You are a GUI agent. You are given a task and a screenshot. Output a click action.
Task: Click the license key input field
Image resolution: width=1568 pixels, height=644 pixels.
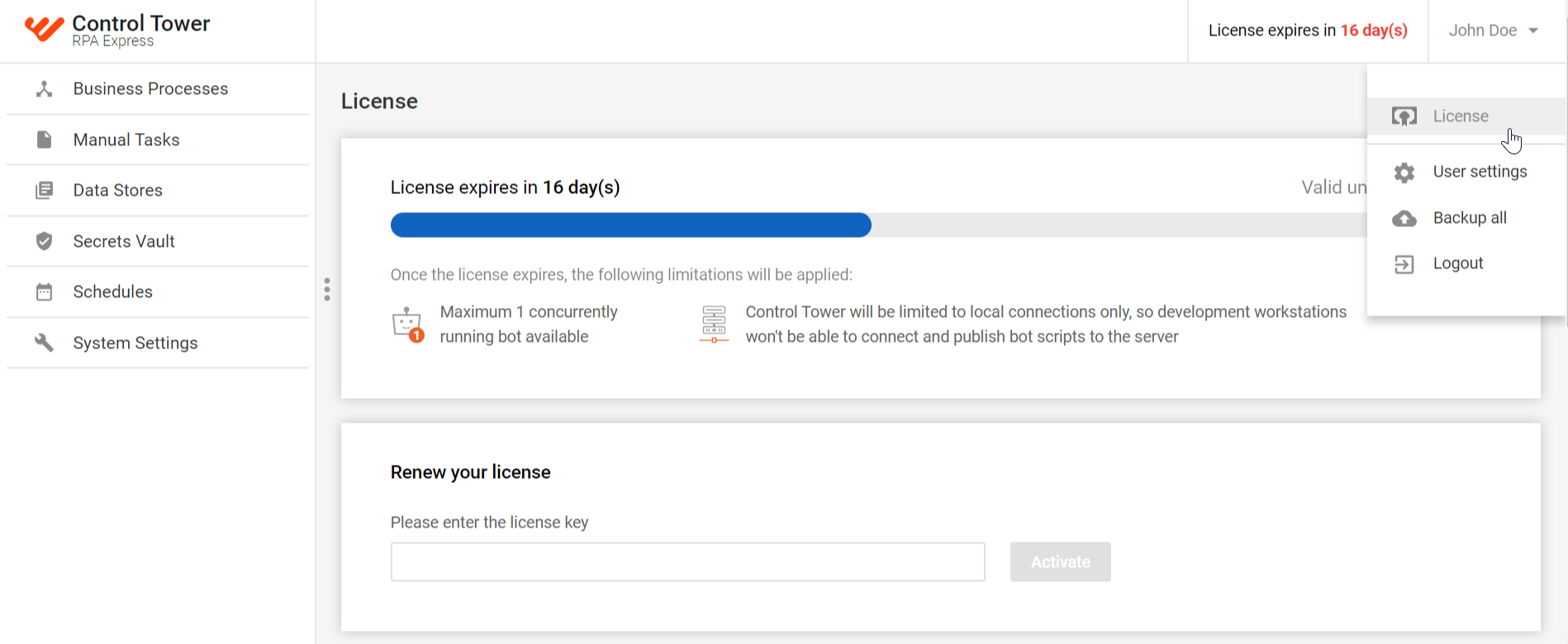tap(687, 562)
